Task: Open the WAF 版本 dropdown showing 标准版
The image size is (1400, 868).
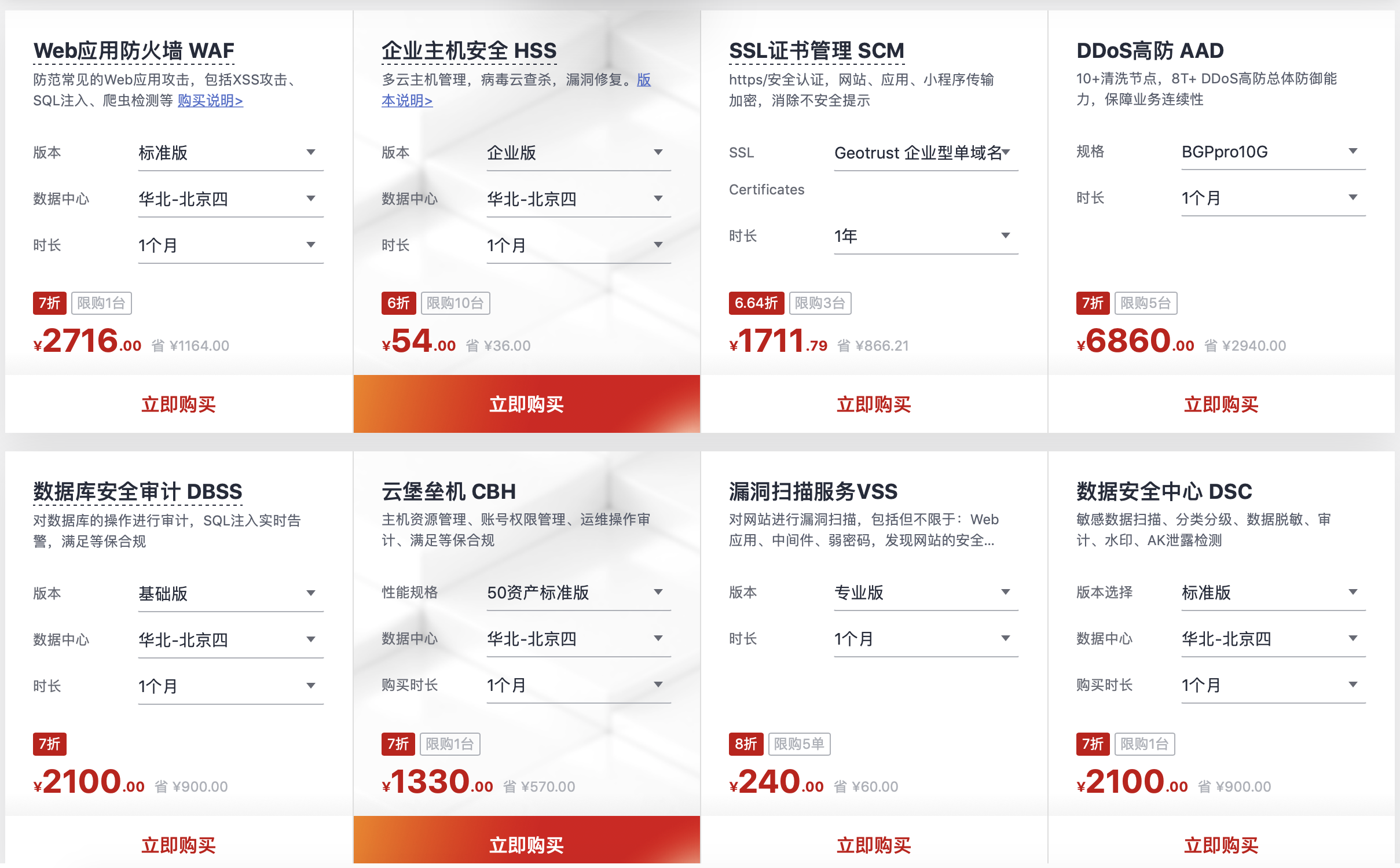Action: [x=230, y=152]
